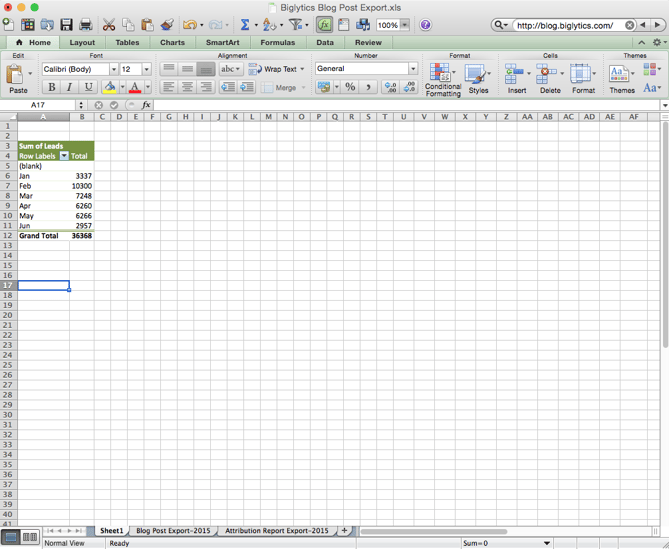Click the decrease indent icon
The width and height of the screenshot is (669, 549).
pyautogui.click(x=228, y=87)
